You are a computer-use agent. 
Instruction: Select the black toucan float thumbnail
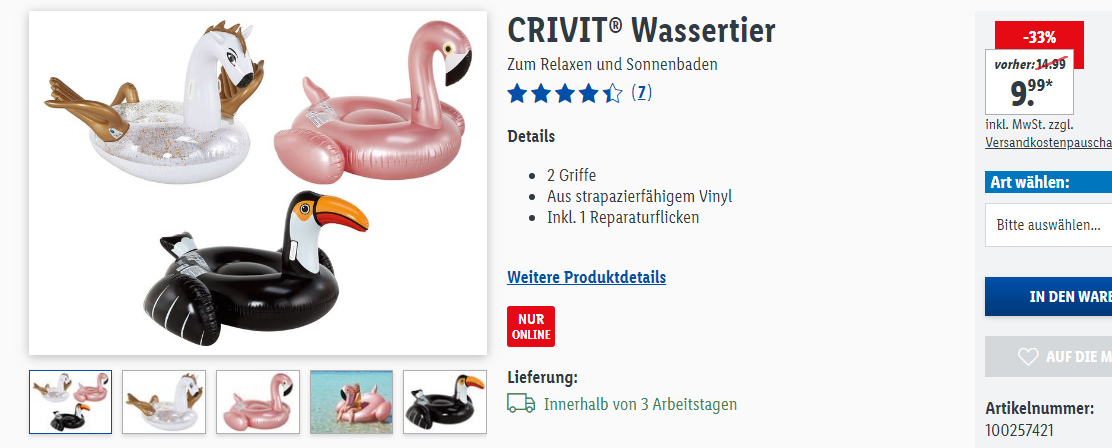445,402
